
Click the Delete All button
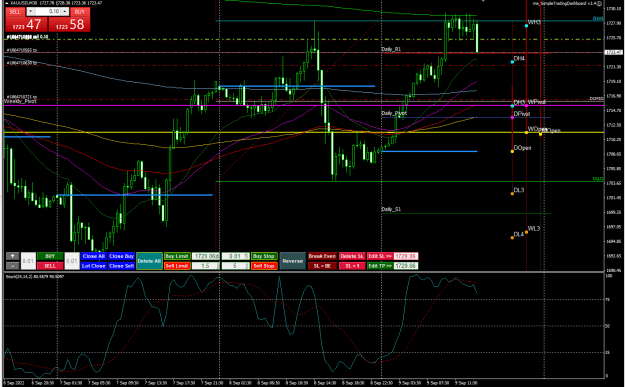[149, 261]
